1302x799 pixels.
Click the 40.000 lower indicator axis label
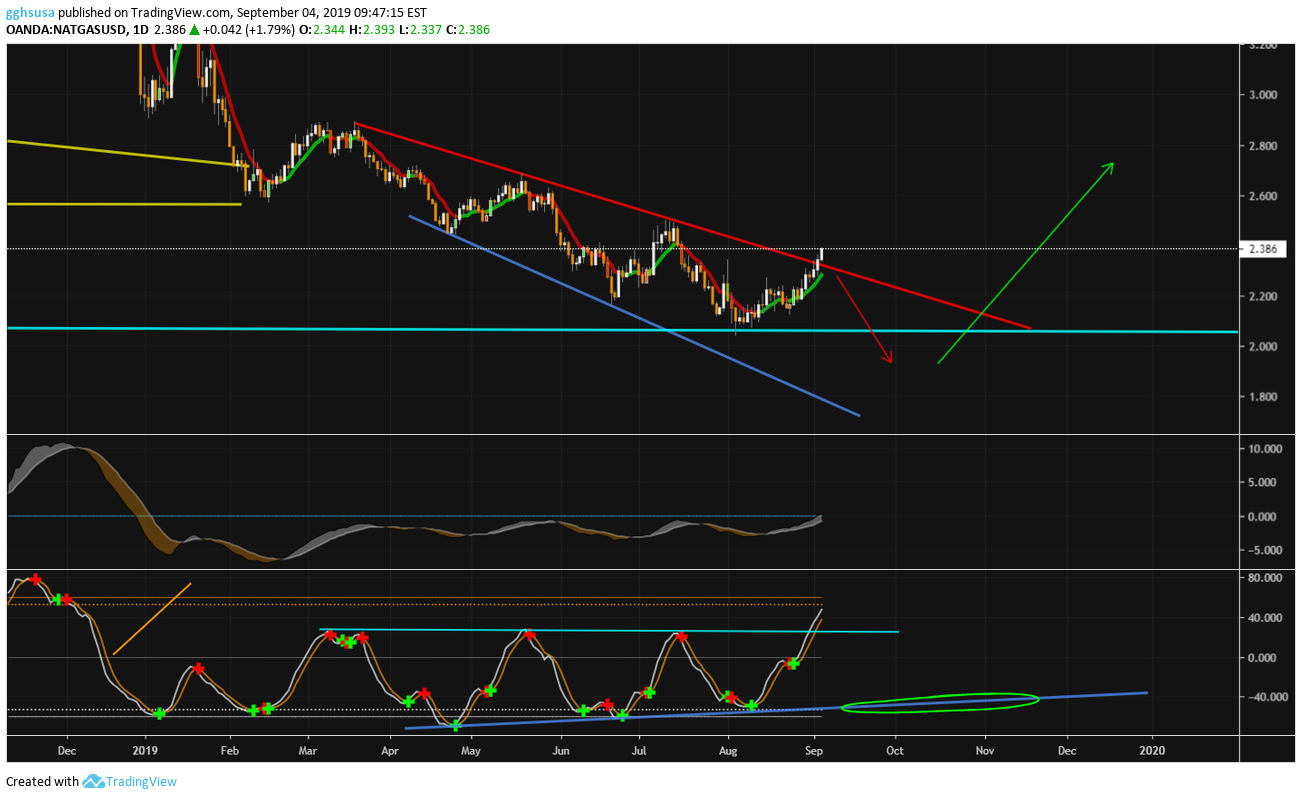tap(1264, 618)
